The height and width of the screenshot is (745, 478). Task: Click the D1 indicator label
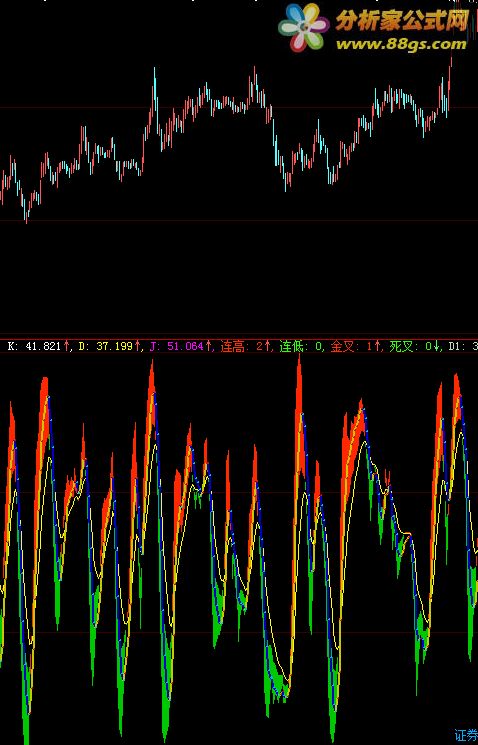pyautogui.click(x=462, y=346)
